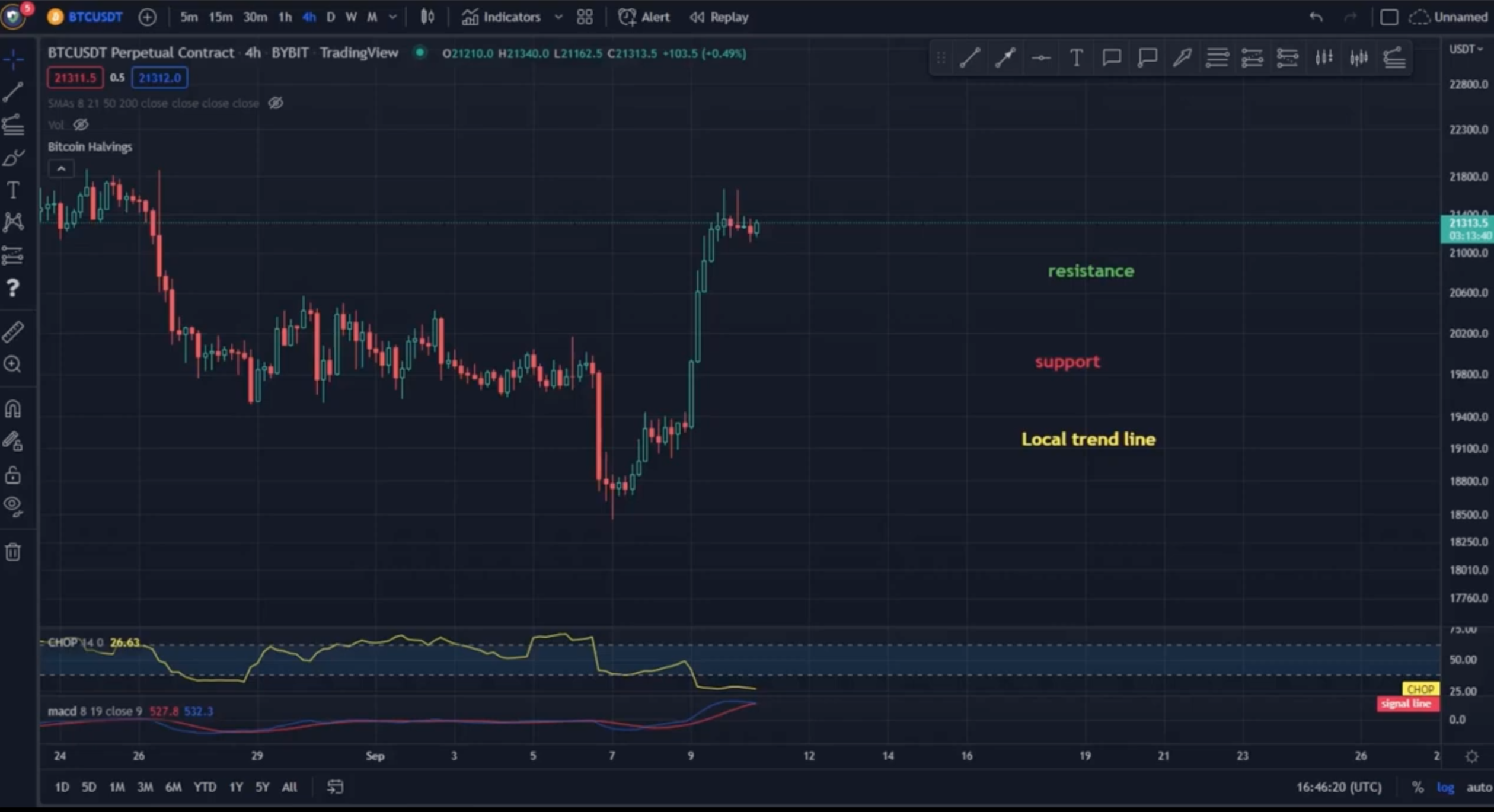
Task: Select the 15m timeframe
Action: (x=221, y=17)
